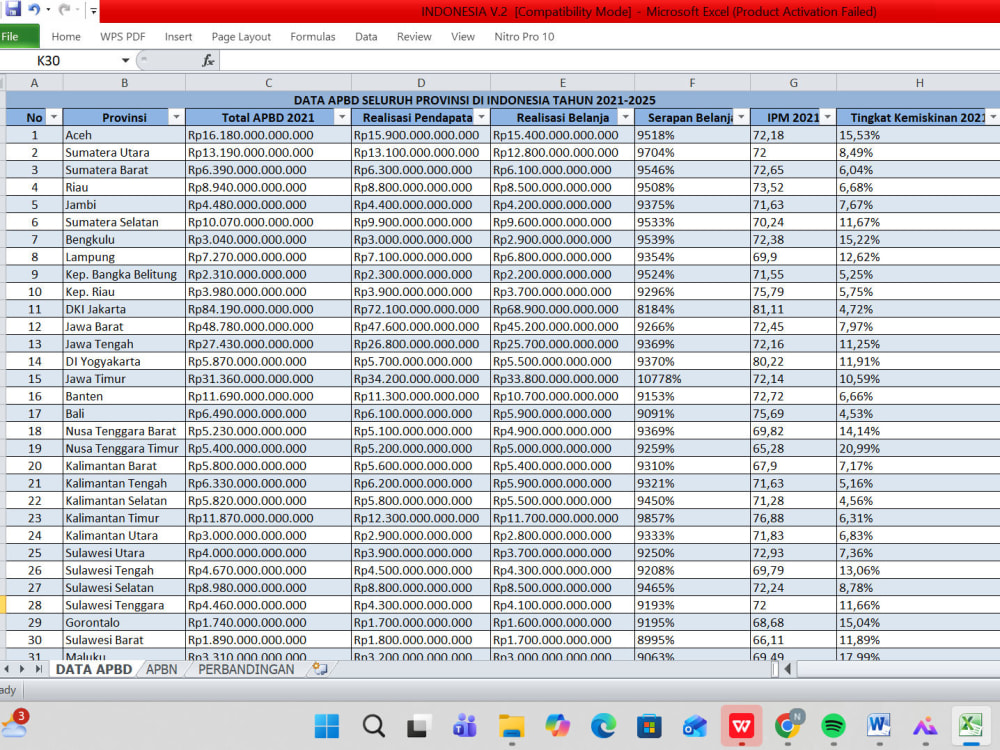Viewport: 1000px width, 750px height.
Task: Switch to Microsoft Word on taskbar
Action: tap(879, 726)
